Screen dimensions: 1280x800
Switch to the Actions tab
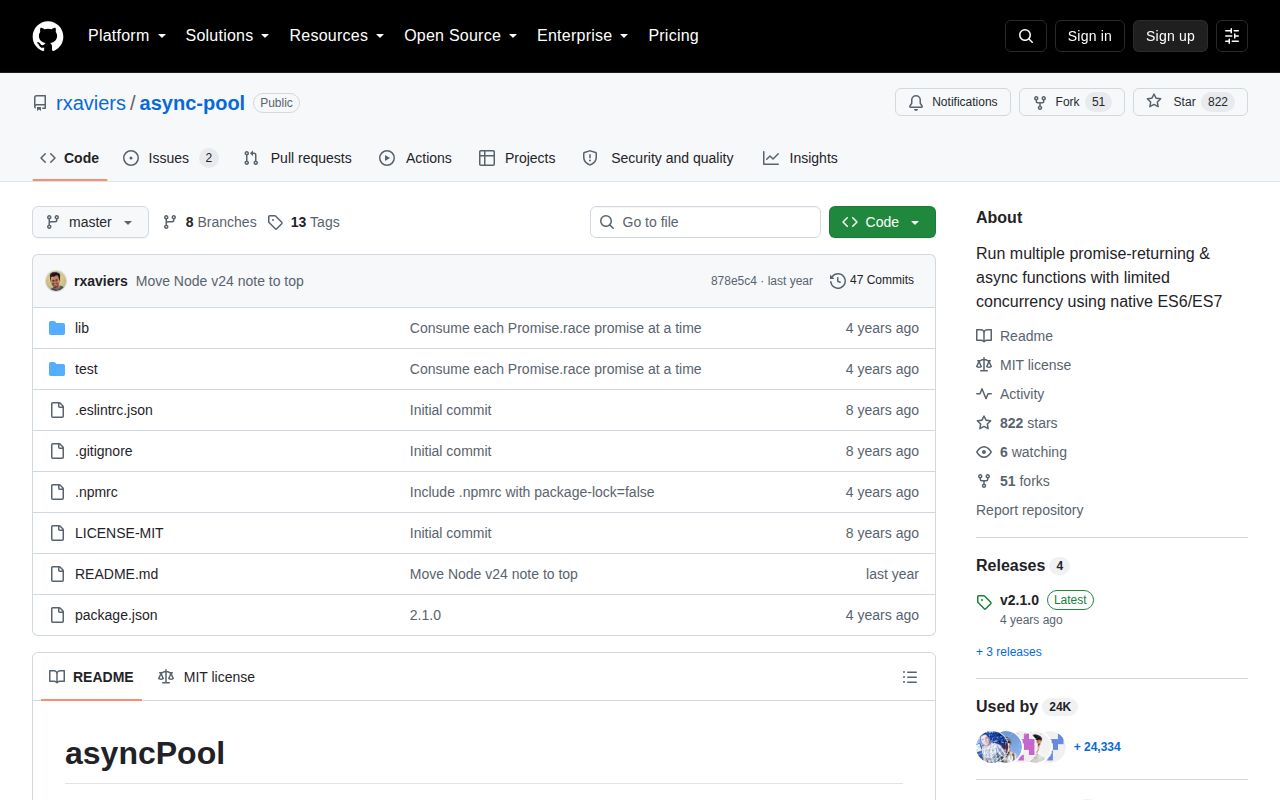click(x=415, y=158)
